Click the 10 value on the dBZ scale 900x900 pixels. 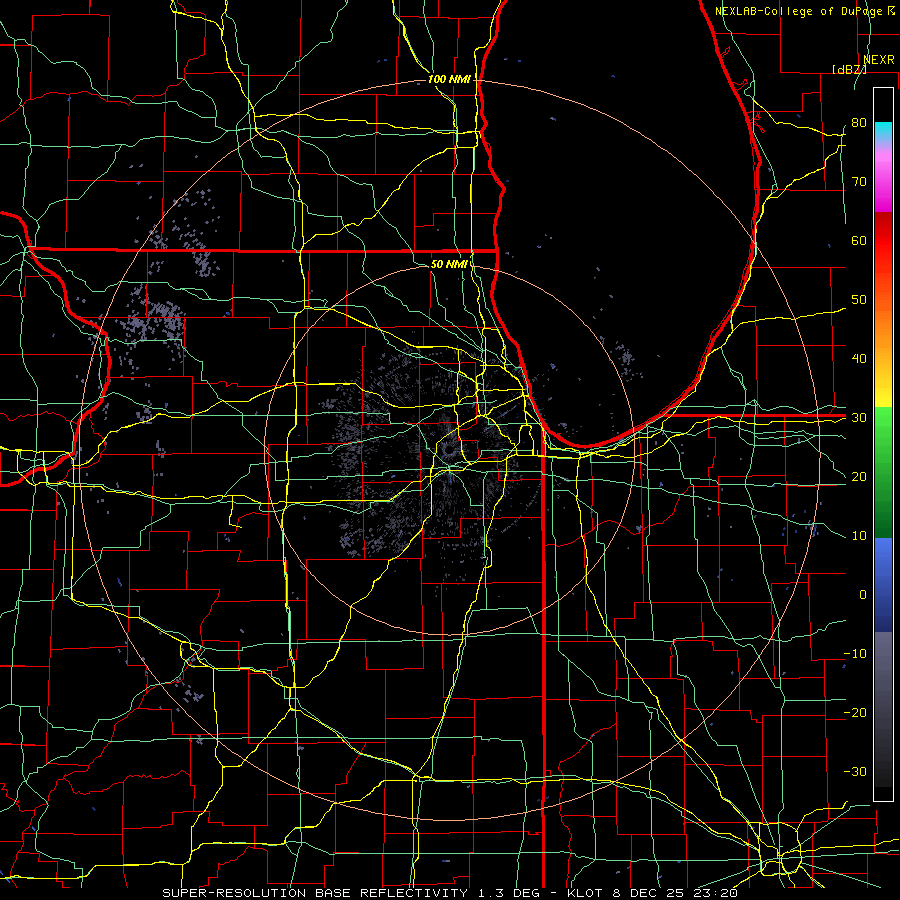coord(859,536)
